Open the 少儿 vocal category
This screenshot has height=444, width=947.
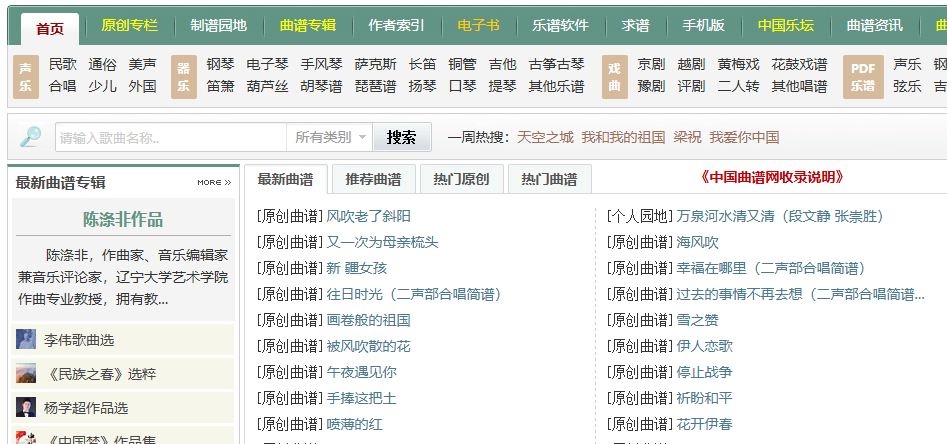coord(103,86)
